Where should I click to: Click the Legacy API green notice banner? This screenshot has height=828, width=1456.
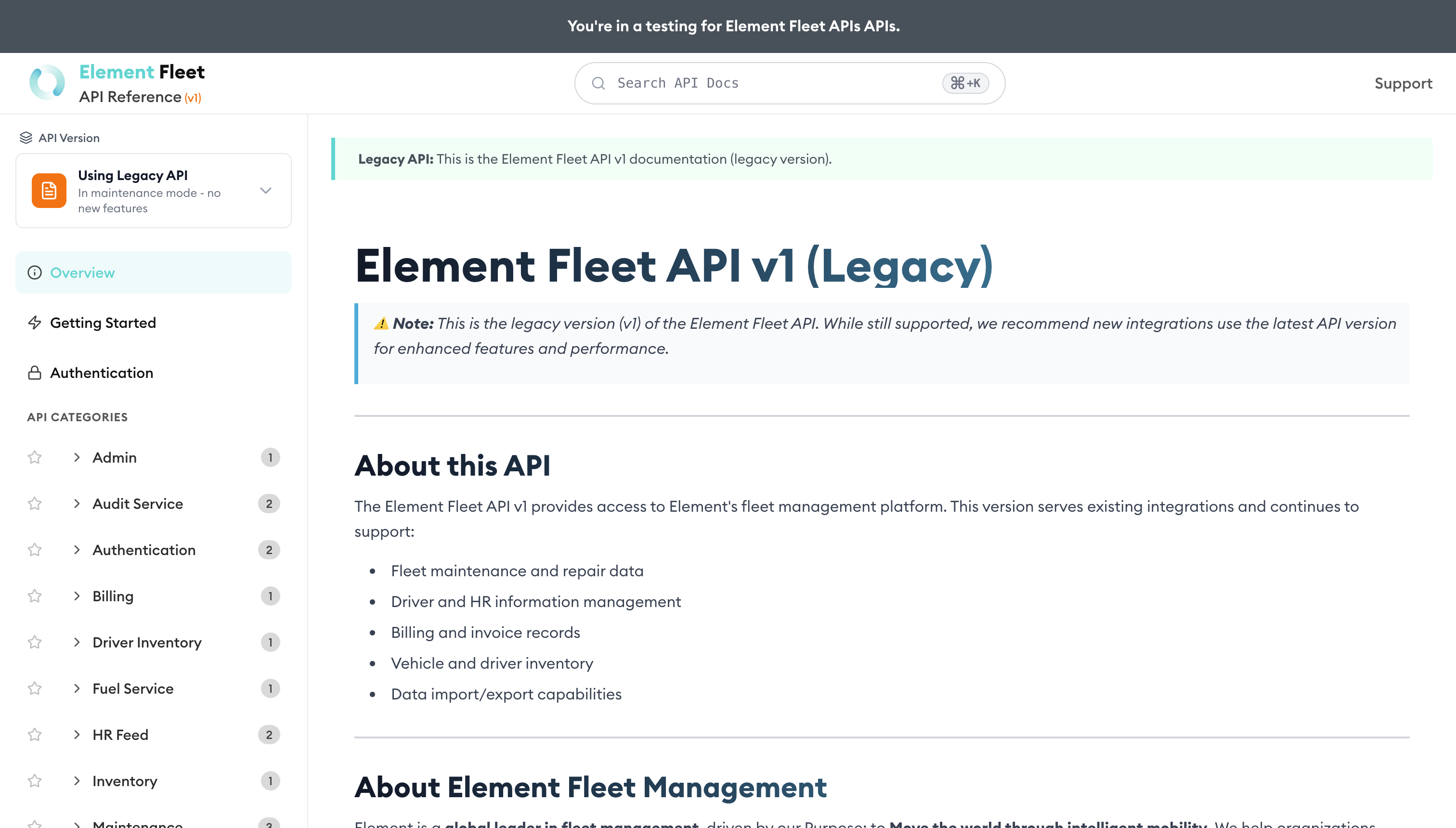coord(882,159)
